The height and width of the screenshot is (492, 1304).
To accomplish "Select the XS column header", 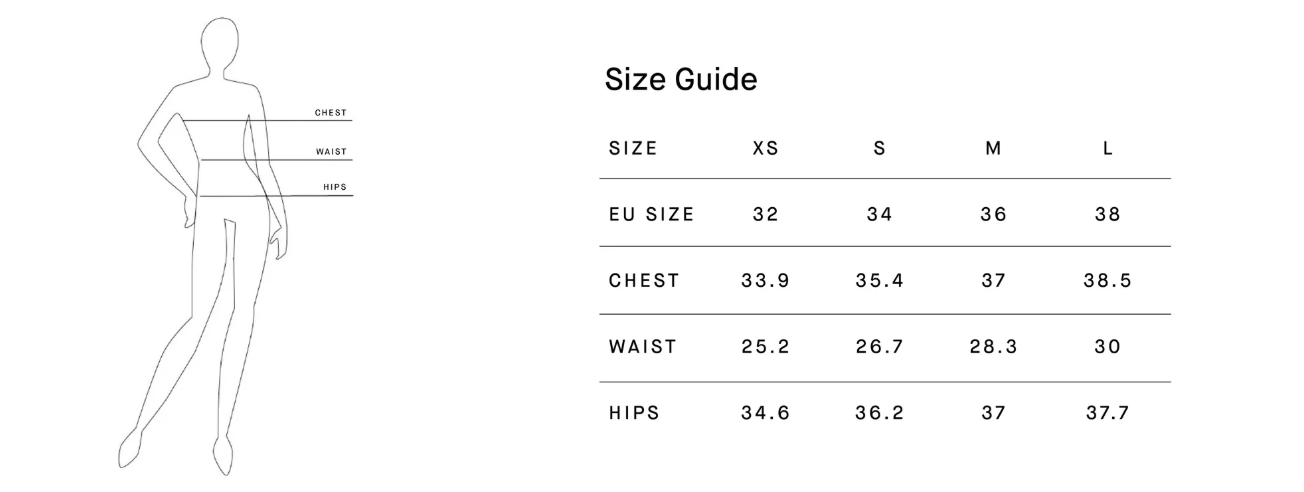I will pos(765,148).
